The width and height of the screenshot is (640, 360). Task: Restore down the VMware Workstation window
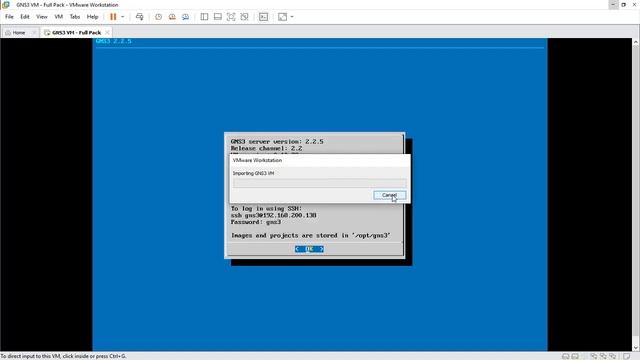coord(624,4)
